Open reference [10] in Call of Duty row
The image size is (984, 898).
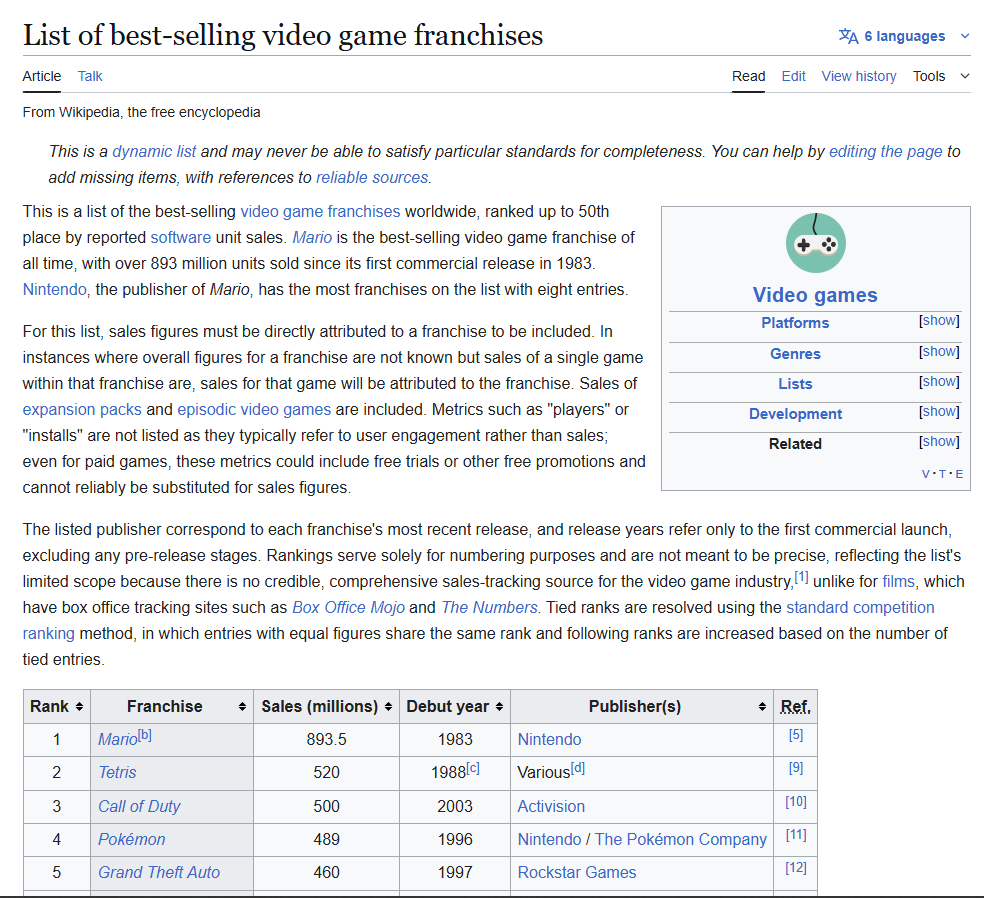pos(796,801)
